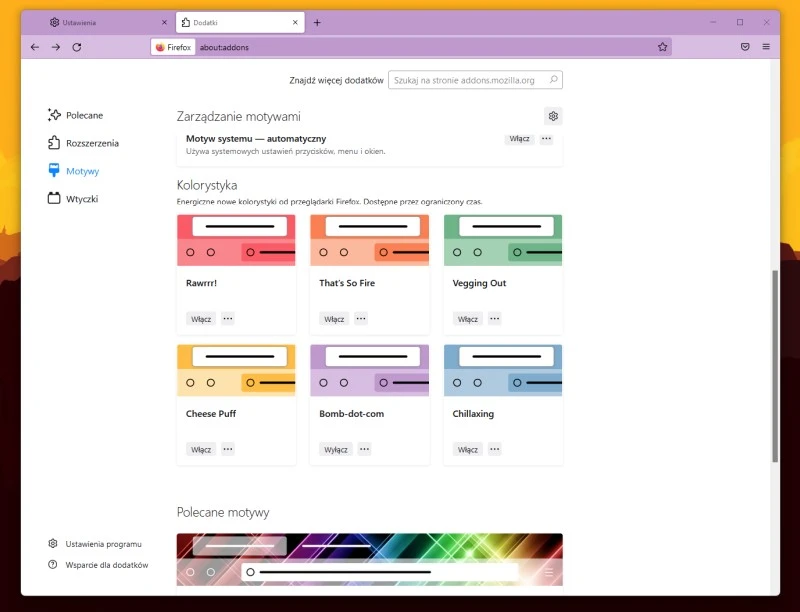Select Rozszerzenia in the sidebar
The height and width of the screenshot is (612, 800).
click(91, 143)
